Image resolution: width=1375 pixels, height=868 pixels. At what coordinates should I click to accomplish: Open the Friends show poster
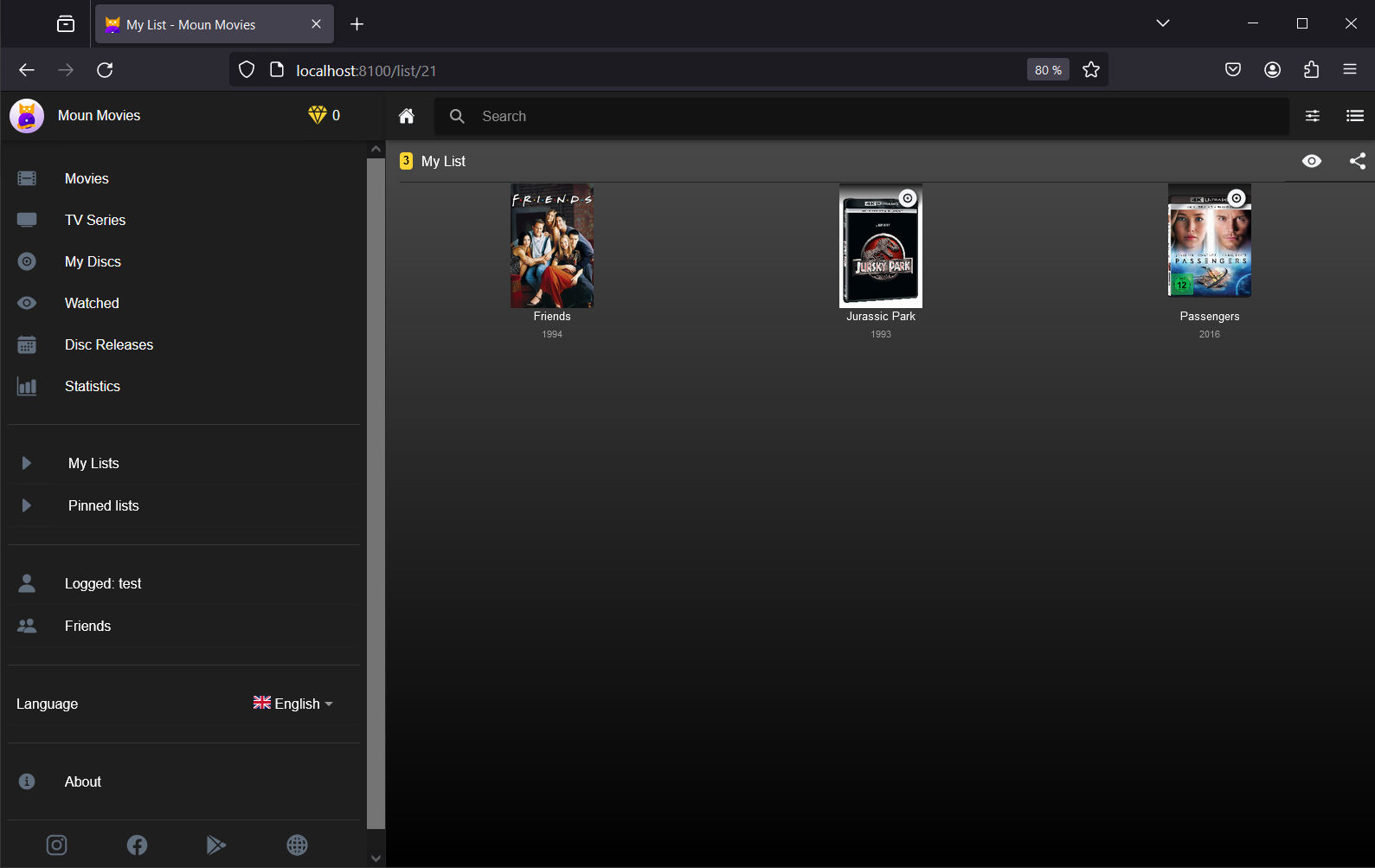[552, 246]
